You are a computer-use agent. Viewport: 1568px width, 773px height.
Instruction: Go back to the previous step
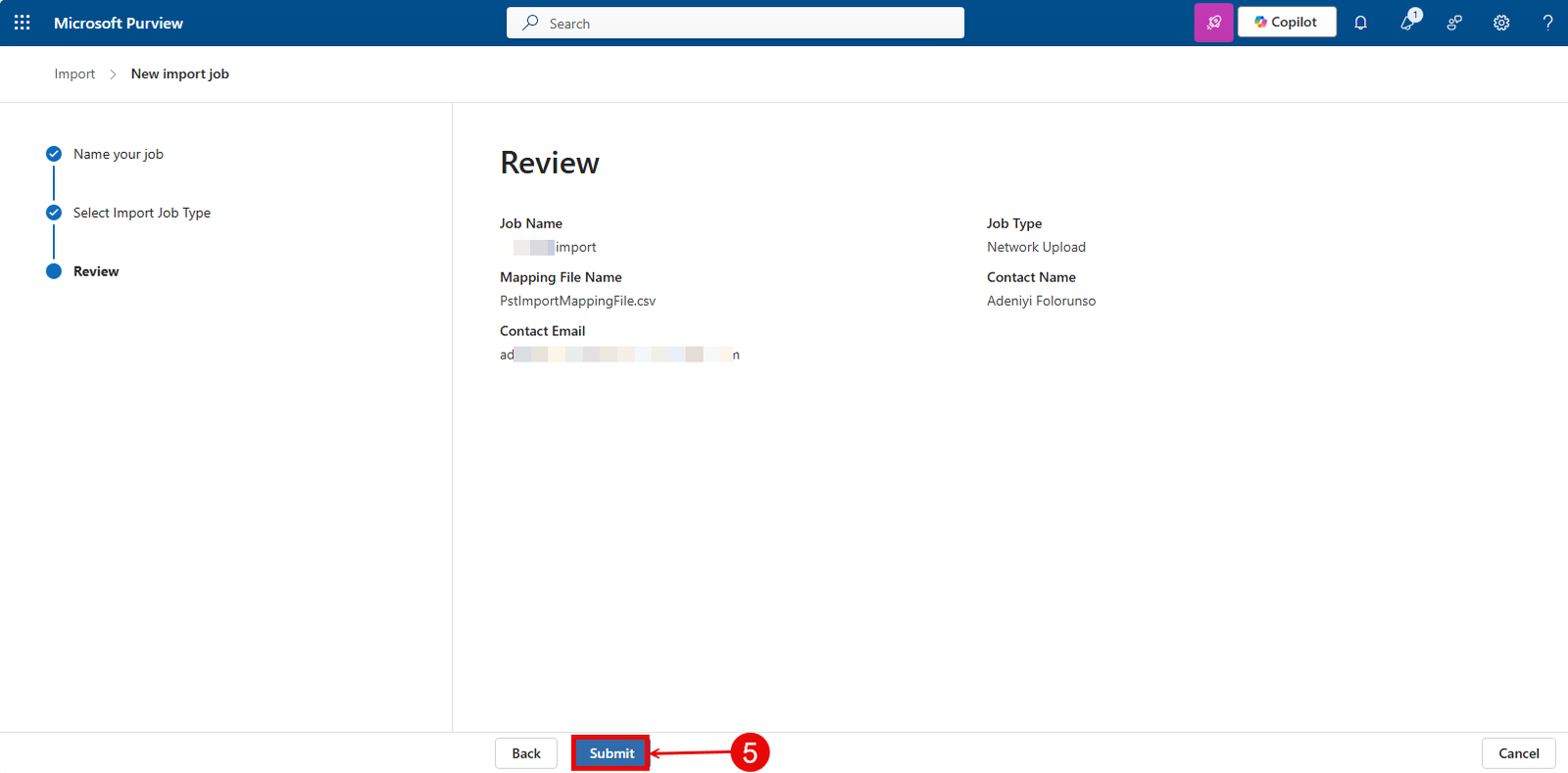coord(526,753)
